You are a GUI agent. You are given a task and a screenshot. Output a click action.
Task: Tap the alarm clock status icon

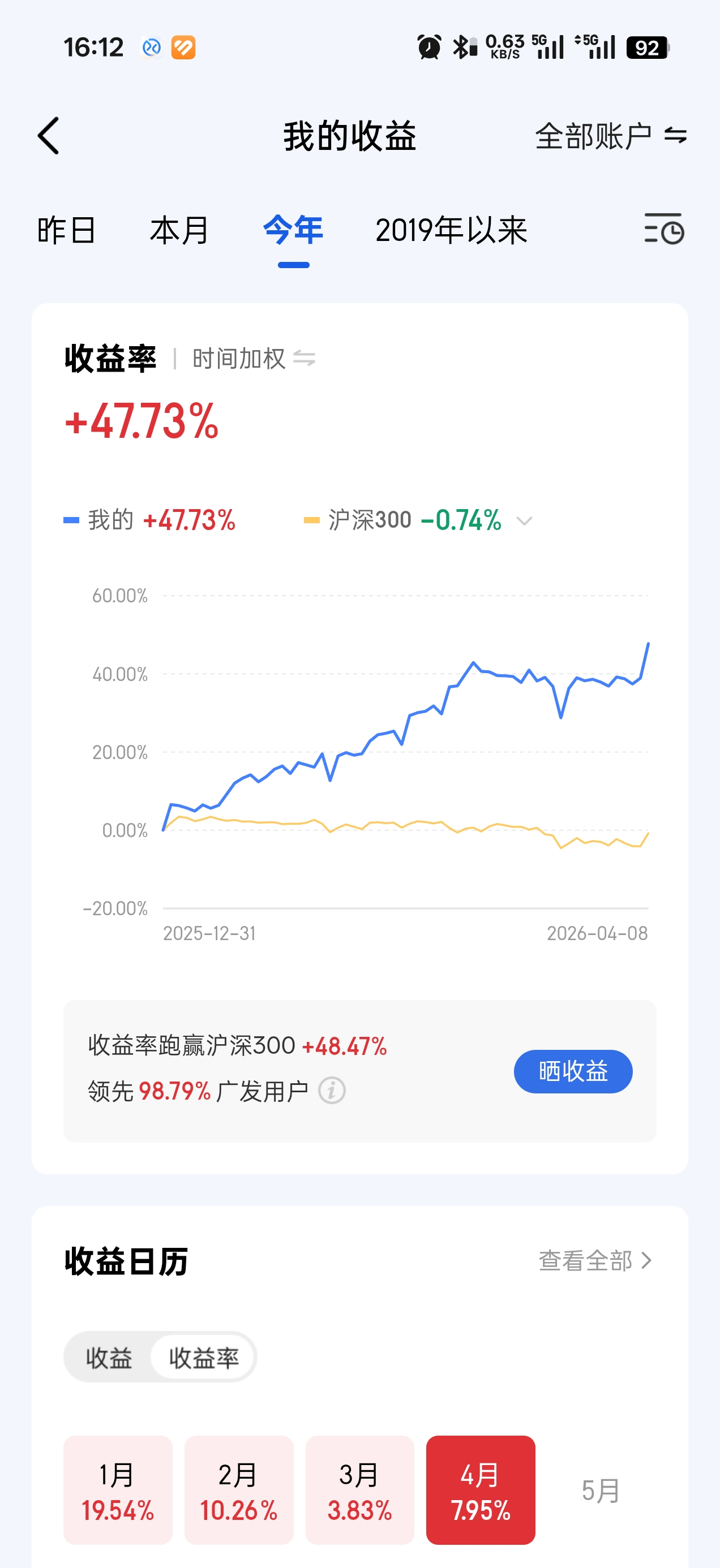click(429, 48)
